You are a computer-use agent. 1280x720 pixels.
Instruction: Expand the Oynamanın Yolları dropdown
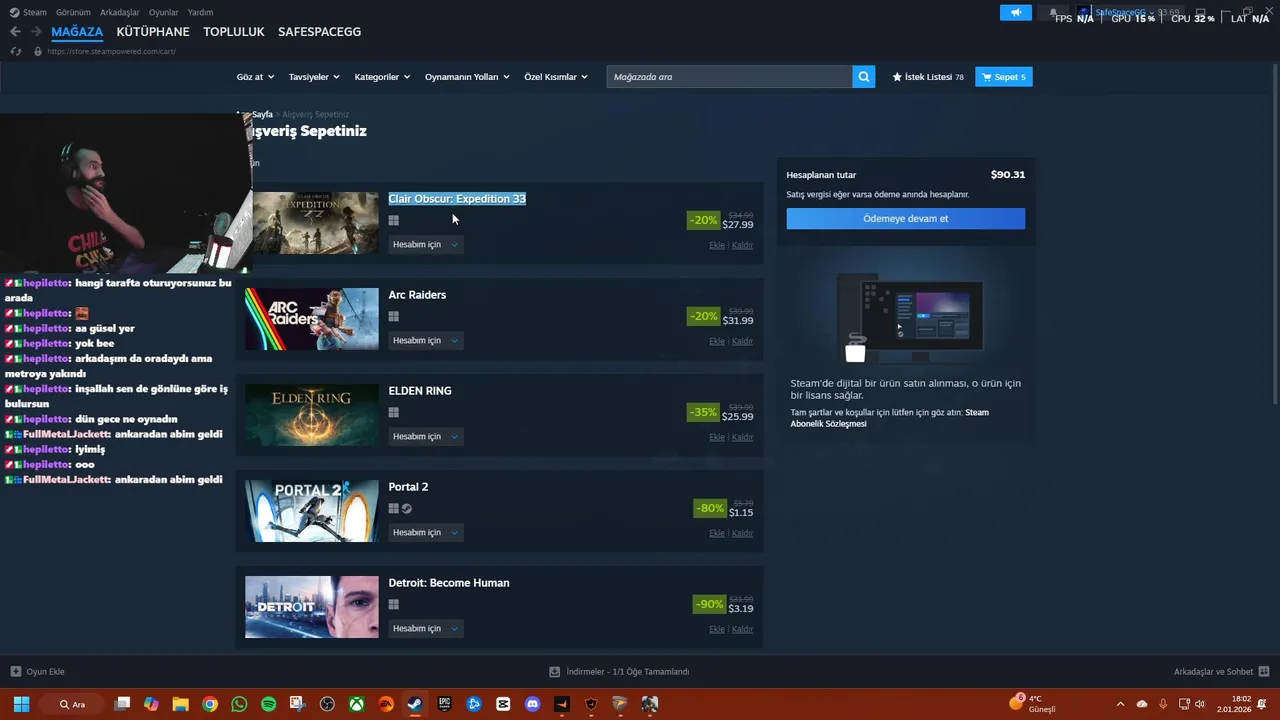467,77
